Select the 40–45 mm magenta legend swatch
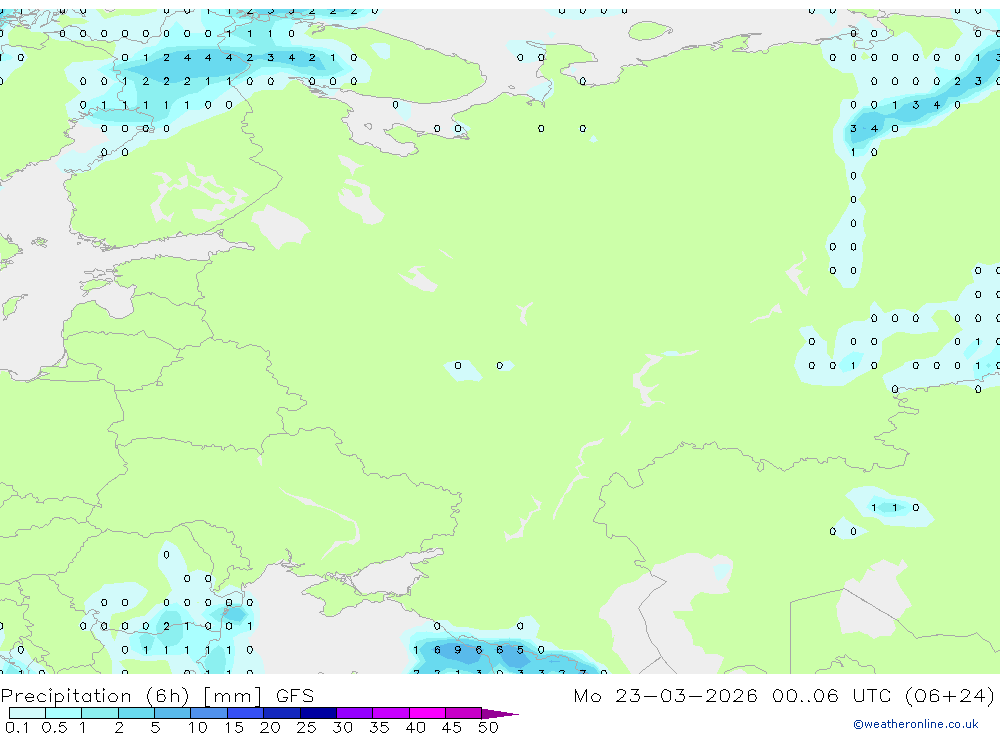This screenshot has height=733, width=1000. tap(427, 713)
